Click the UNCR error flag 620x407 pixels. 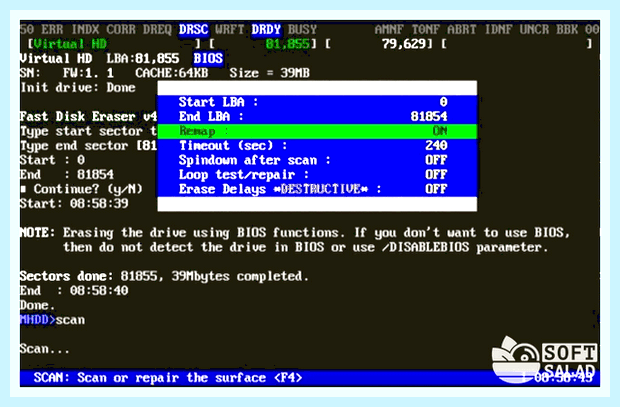(535, 29)
